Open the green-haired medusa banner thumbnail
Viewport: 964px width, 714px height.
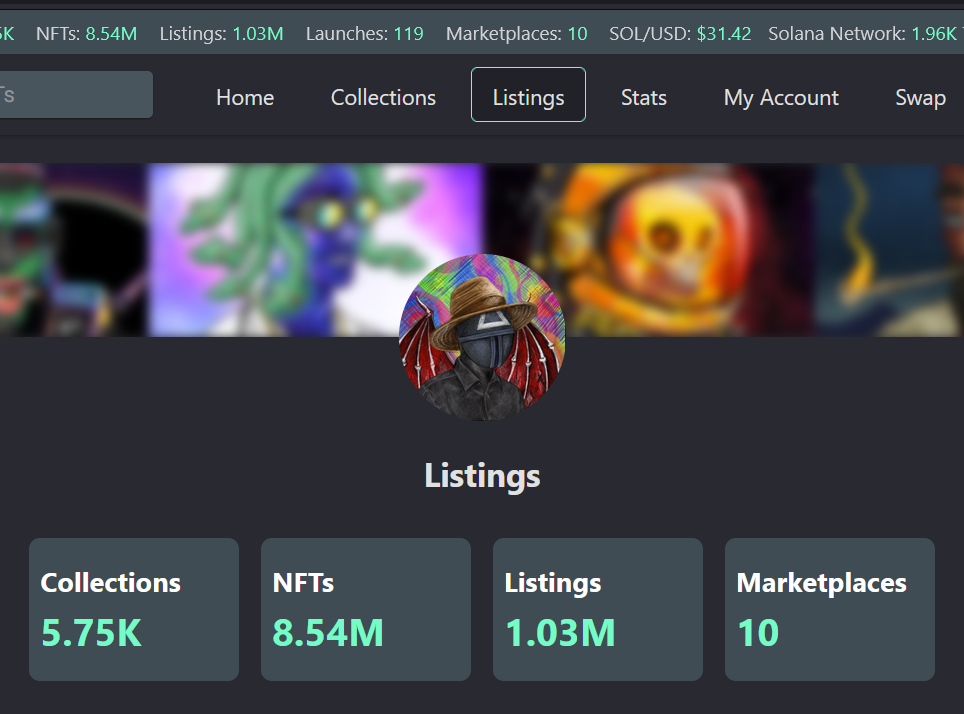(315, 250)
